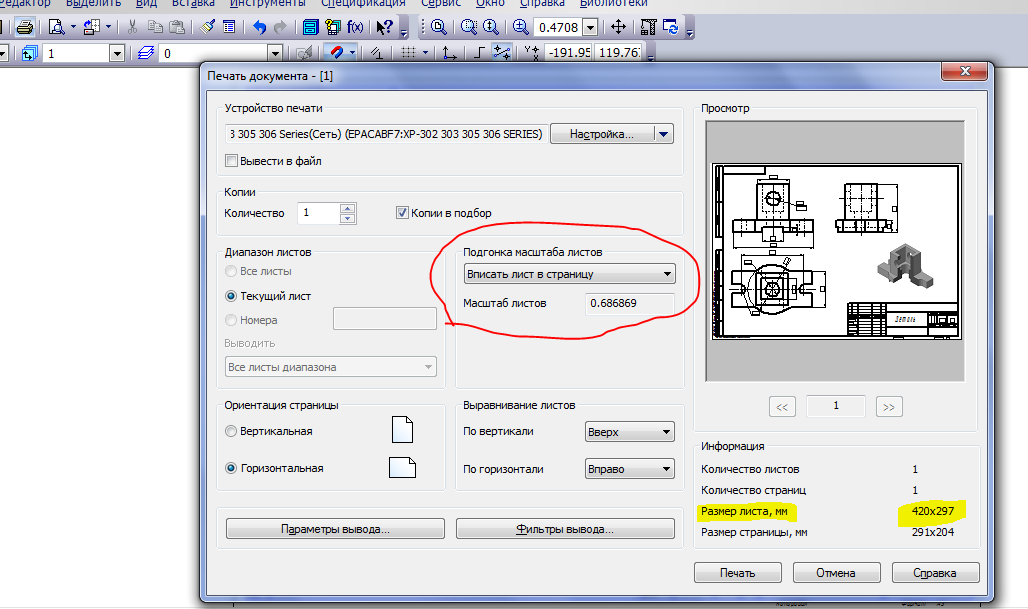
Task: Choose 'Вертикальная' page orientation
Action: pyautogui.click(x=231, y=431)
